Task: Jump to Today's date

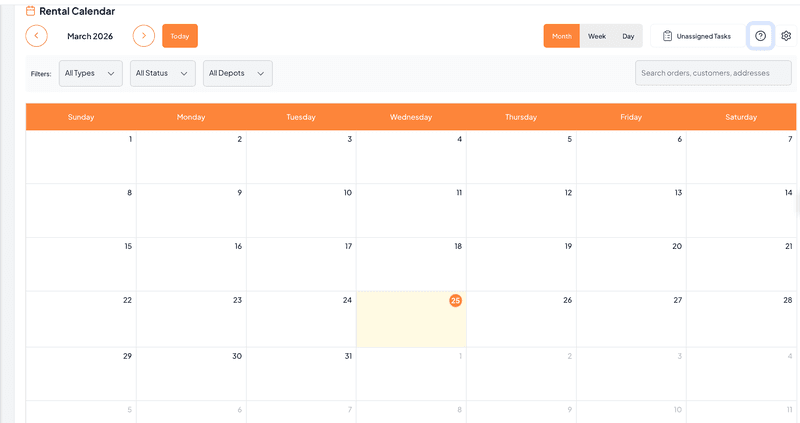Action: tap(180, 36)
